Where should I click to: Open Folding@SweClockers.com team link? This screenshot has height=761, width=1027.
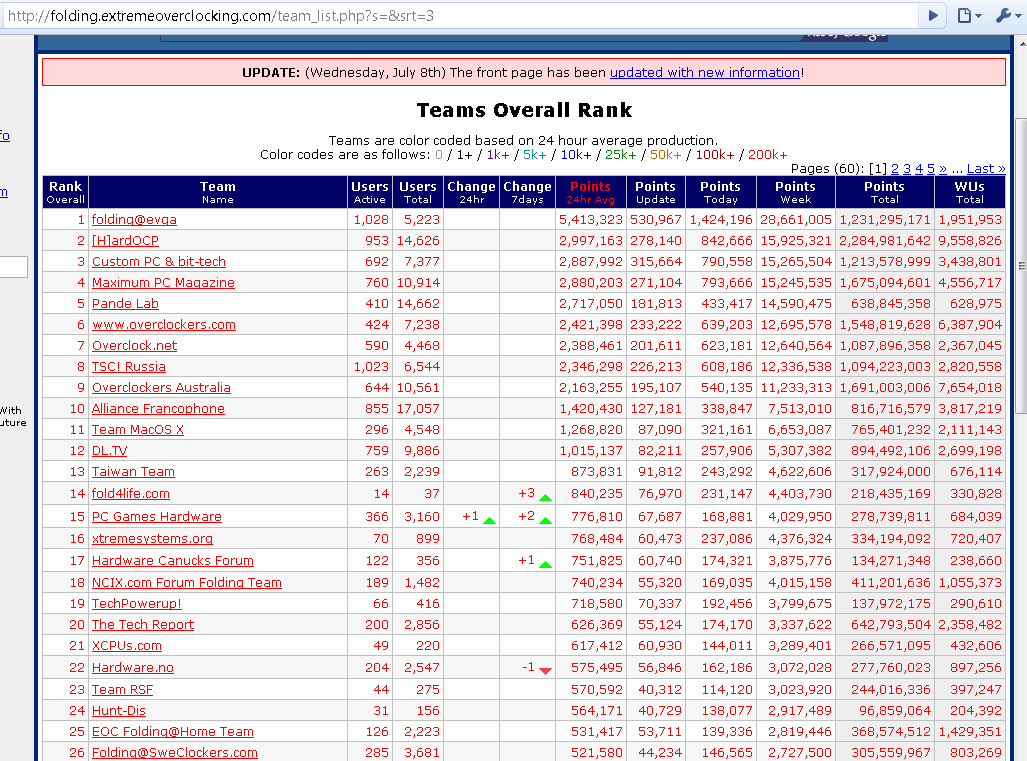(174, 752)
